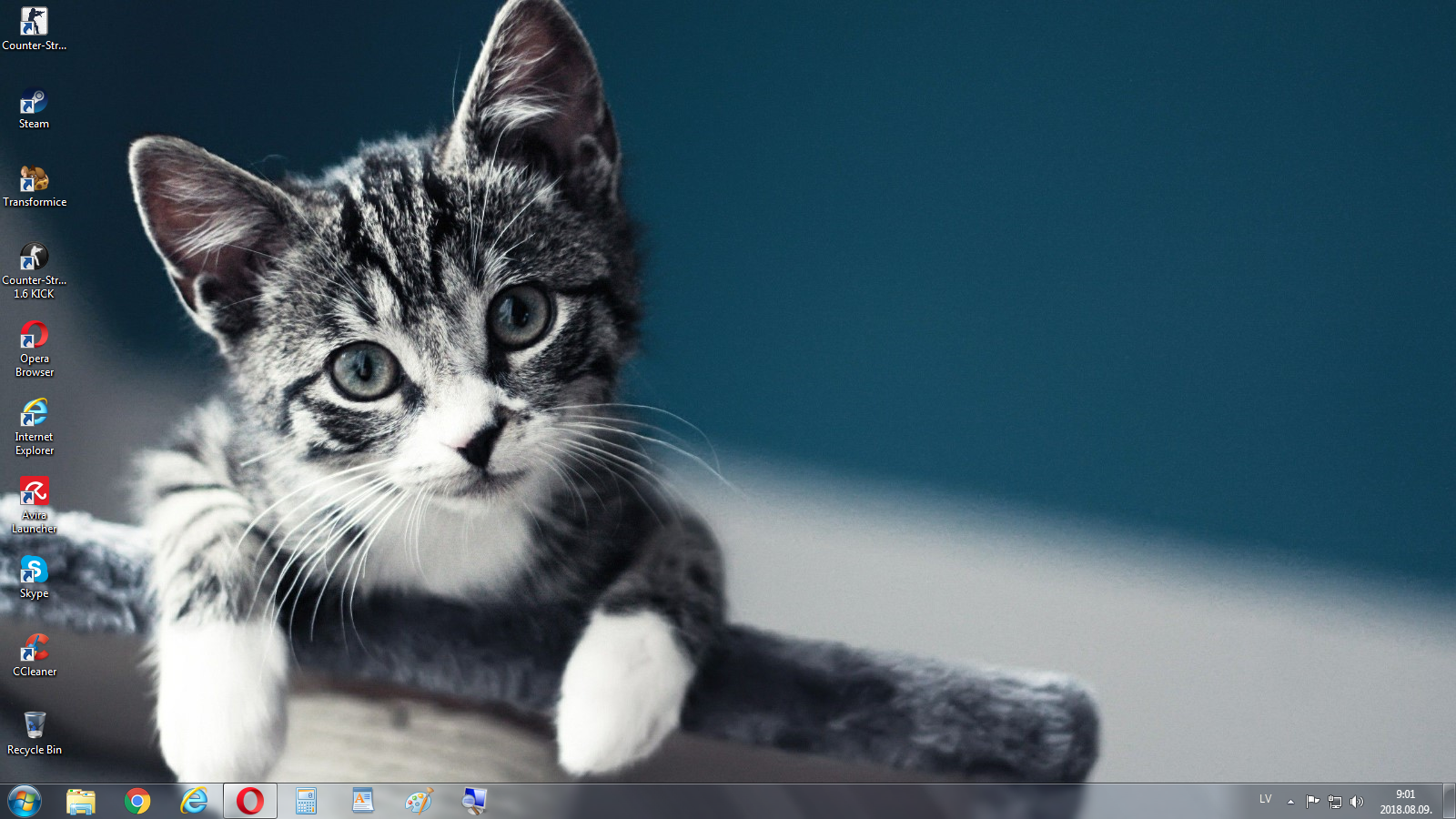The height and width of the screenshot is (819, 1456).
Task: Select the Transformice desktop icon
Action: click(x=35, y=187)
